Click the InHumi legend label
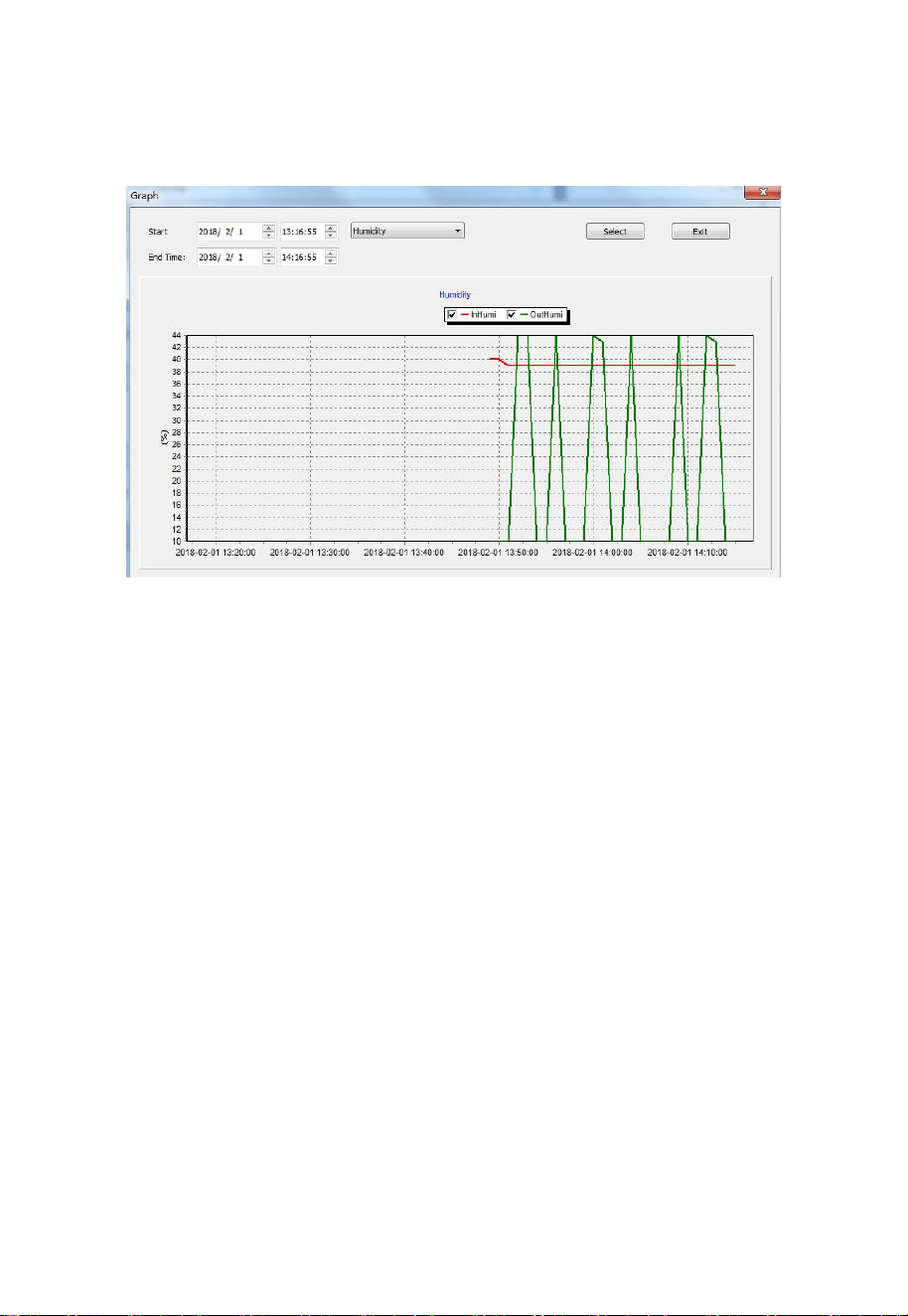908x1316 pixels. 483,314
